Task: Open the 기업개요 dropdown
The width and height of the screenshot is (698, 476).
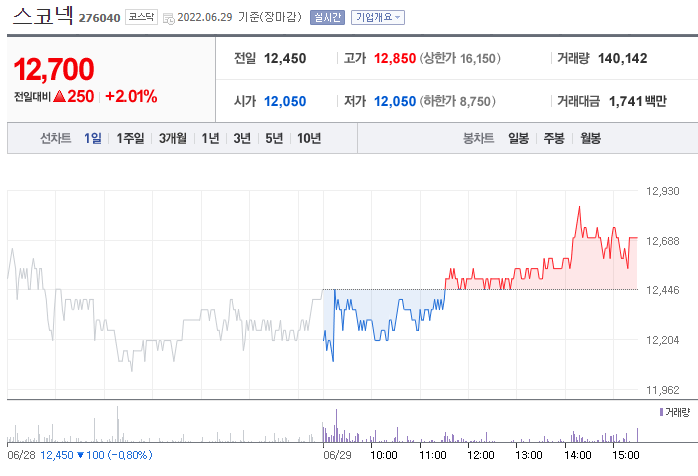Action: coord(377,17)
